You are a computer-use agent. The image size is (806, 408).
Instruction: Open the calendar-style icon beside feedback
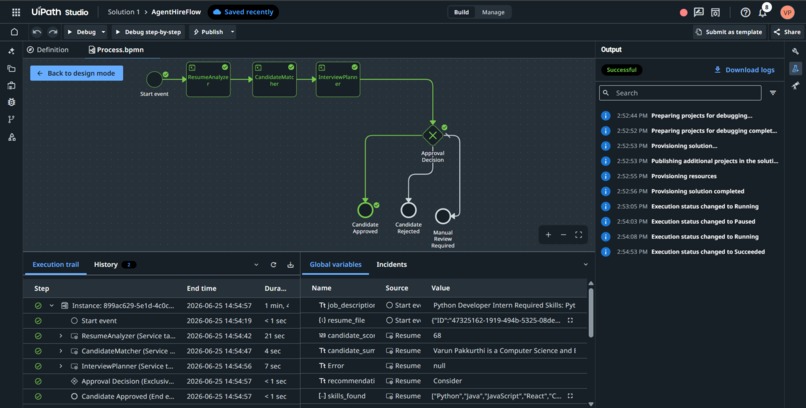click(x=715, y=12)
